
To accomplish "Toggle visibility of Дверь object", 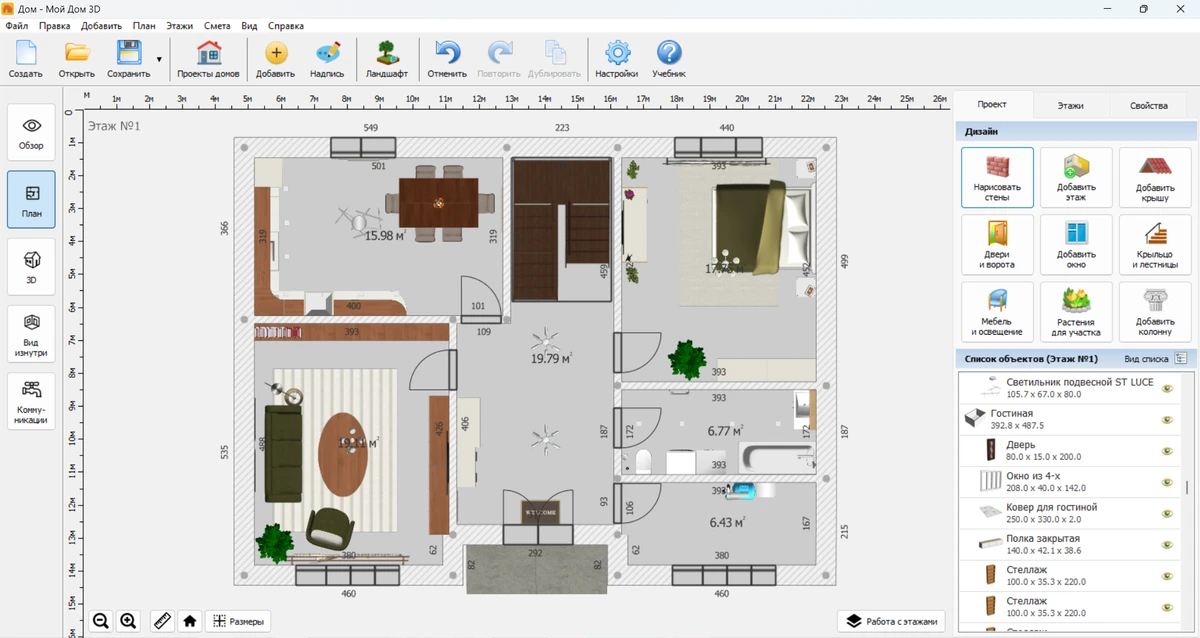I will pos(1166,451).
